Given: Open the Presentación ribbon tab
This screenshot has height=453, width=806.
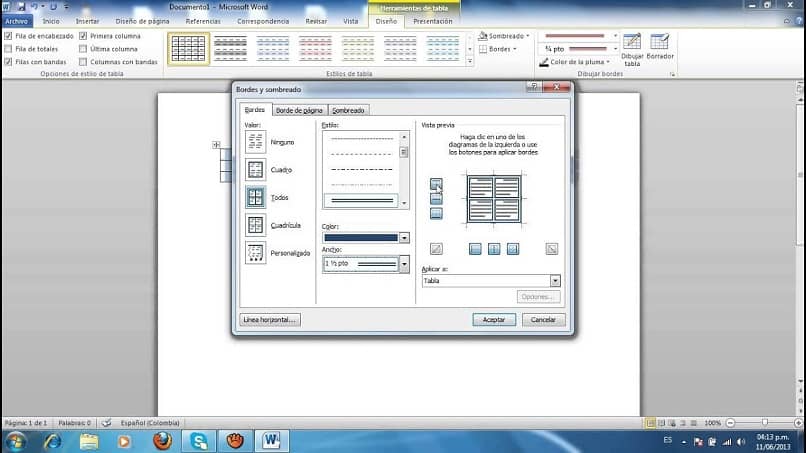Looking at the screenshot, I should [x=433, y=22].
